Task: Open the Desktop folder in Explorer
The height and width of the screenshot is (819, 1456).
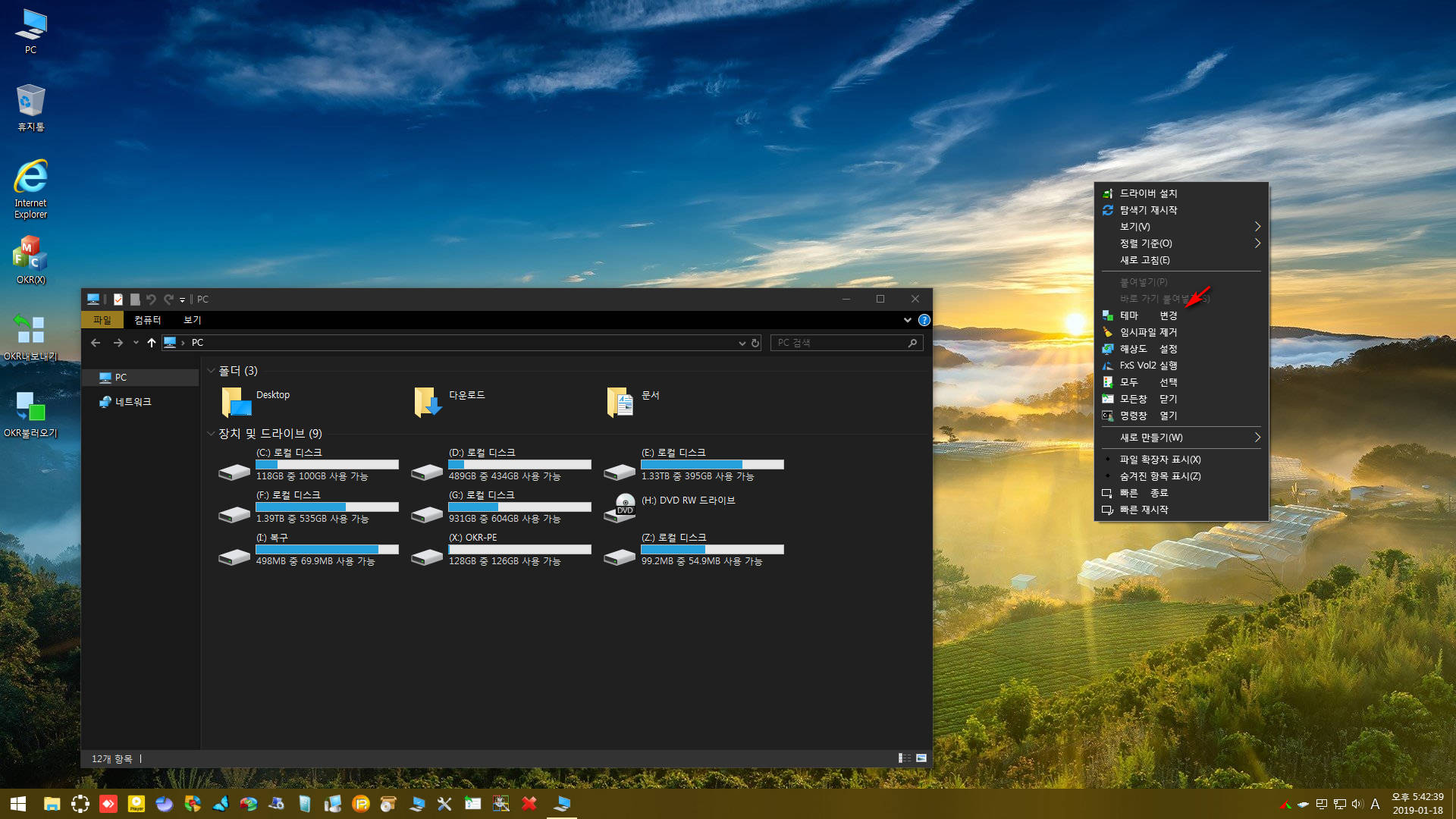Action: [256, 402]
